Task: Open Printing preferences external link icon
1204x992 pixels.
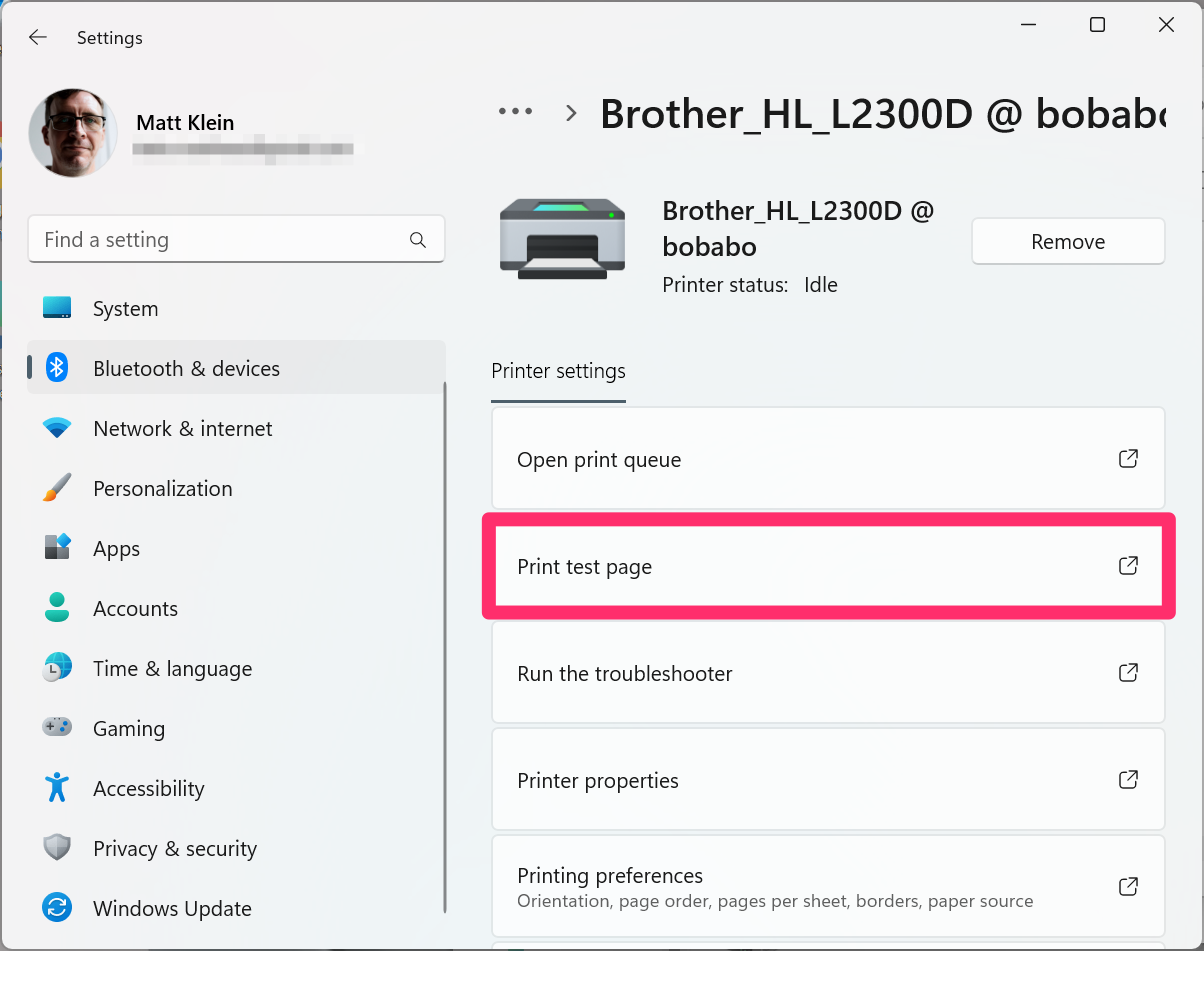Action: pyautogui.click(x=1128, y=886)
